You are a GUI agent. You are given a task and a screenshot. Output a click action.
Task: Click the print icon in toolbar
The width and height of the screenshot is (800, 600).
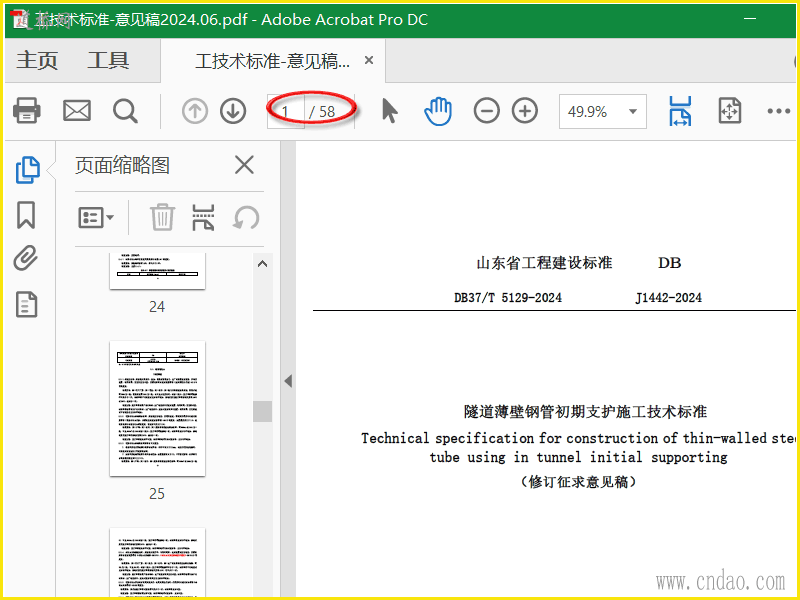point(27,110)
